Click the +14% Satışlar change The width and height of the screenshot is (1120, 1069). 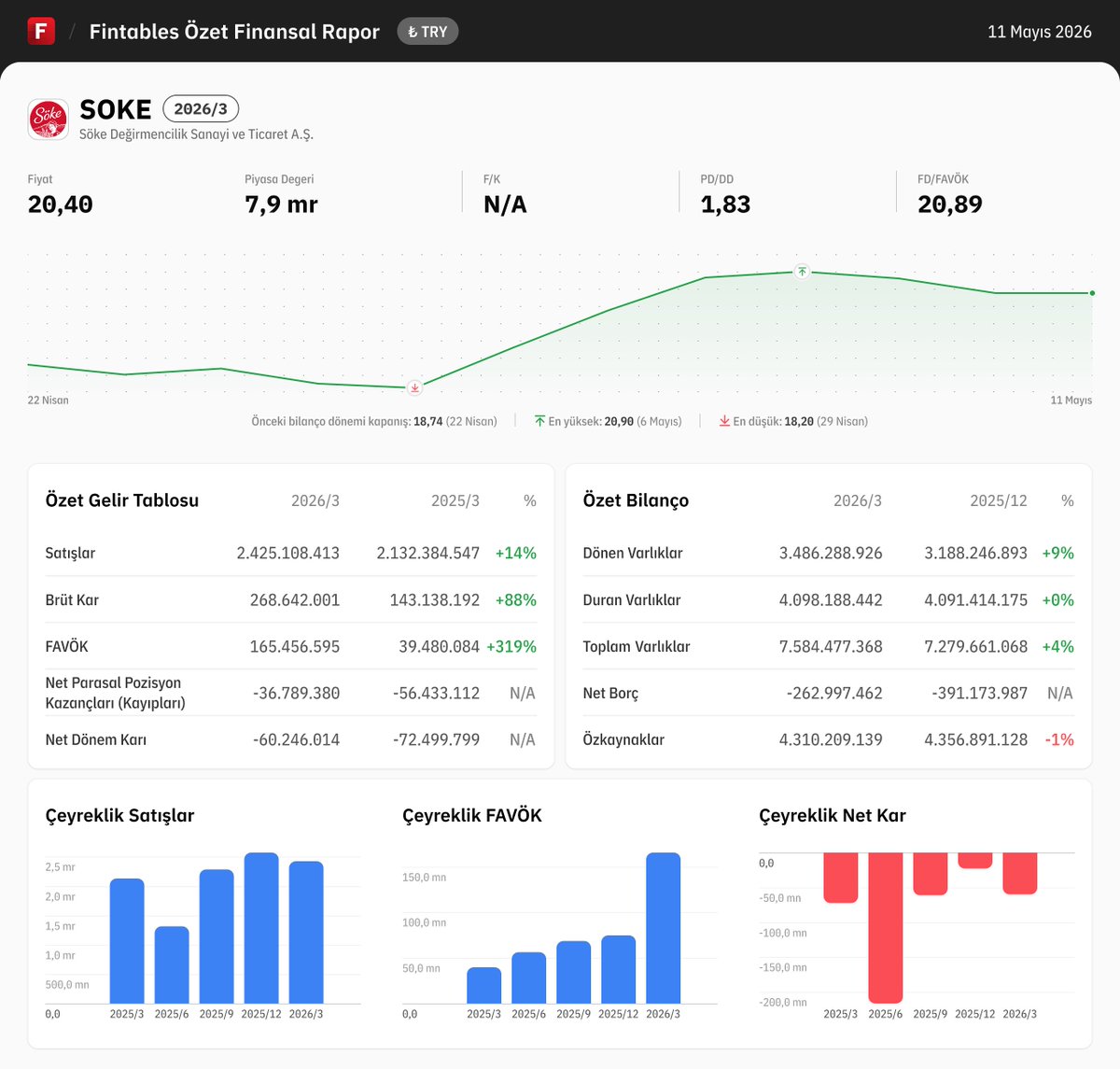coord(516,553)
